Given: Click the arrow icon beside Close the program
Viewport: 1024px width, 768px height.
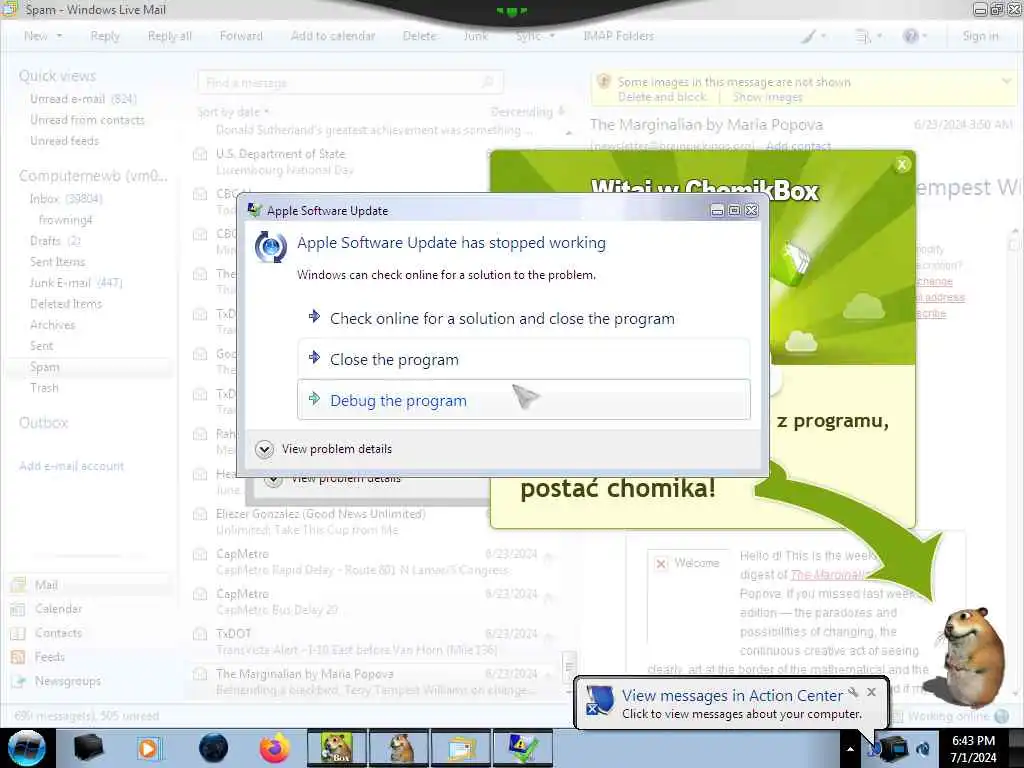Looking at the screenshot, I should (x=314, y=358).
